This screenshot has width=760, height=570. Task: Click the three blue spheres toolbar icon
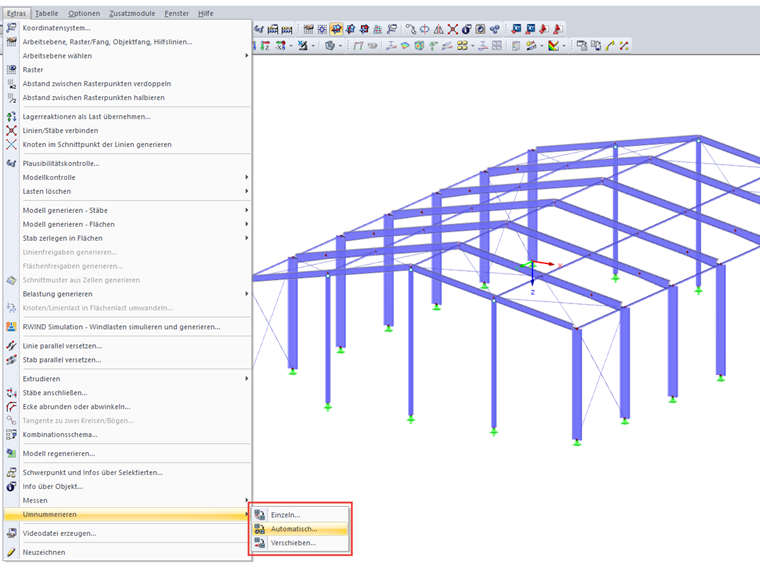(x=494, y=29)
